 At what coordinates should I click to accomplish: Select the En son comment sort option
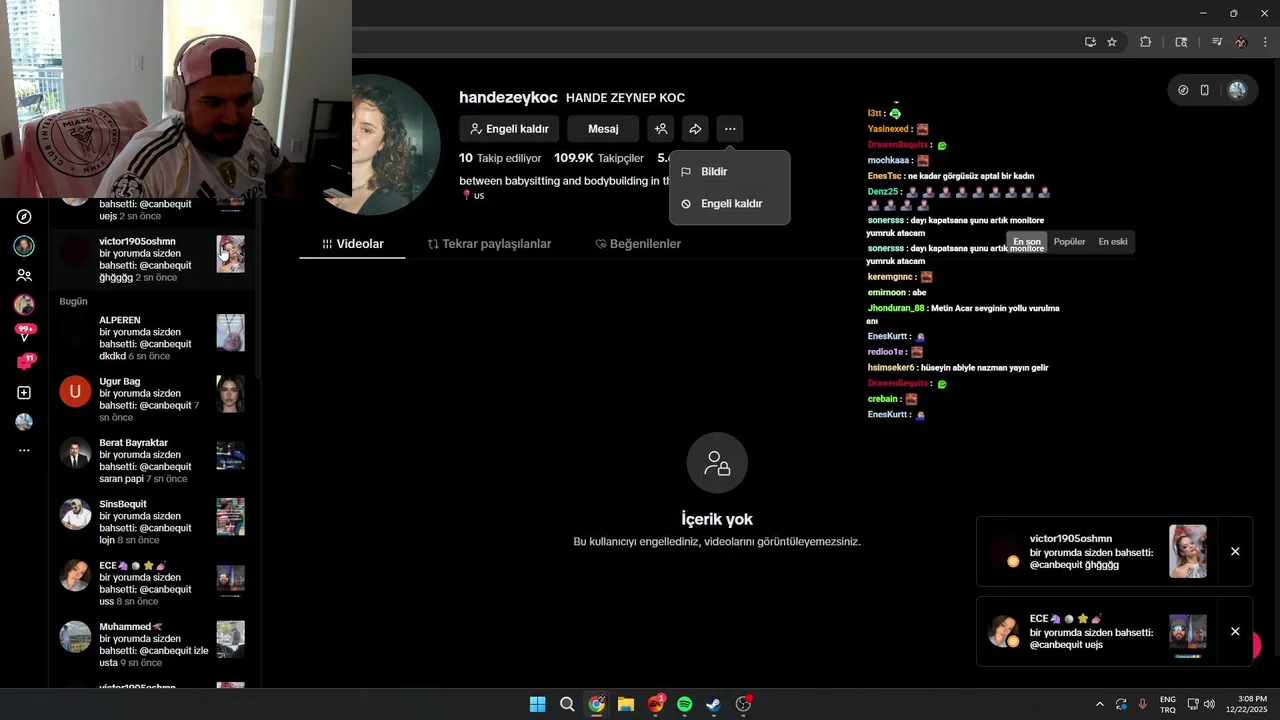[x=1027, y=242]
